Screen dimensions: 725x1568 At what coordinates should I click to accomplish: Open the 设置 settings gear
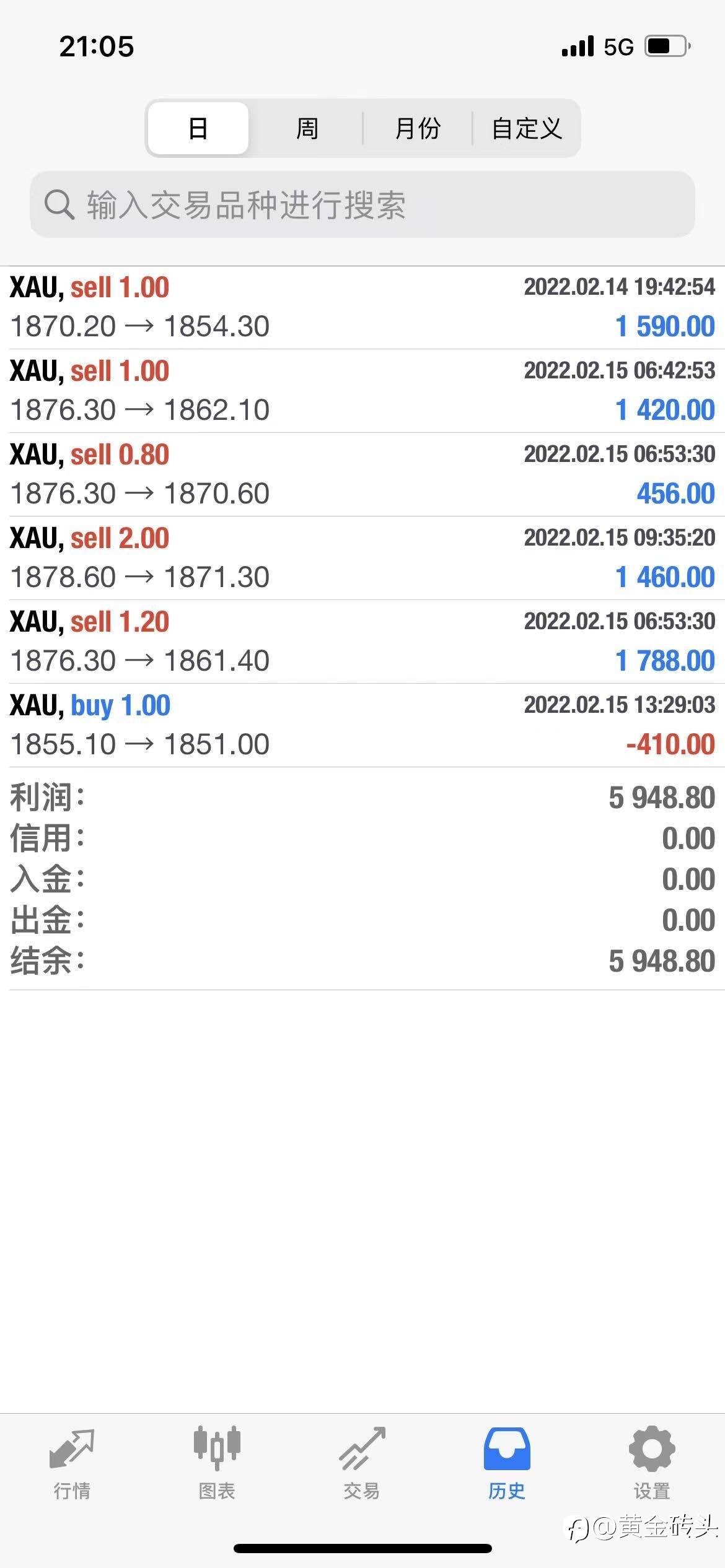pyautogui.click(x=652, y=1449)
